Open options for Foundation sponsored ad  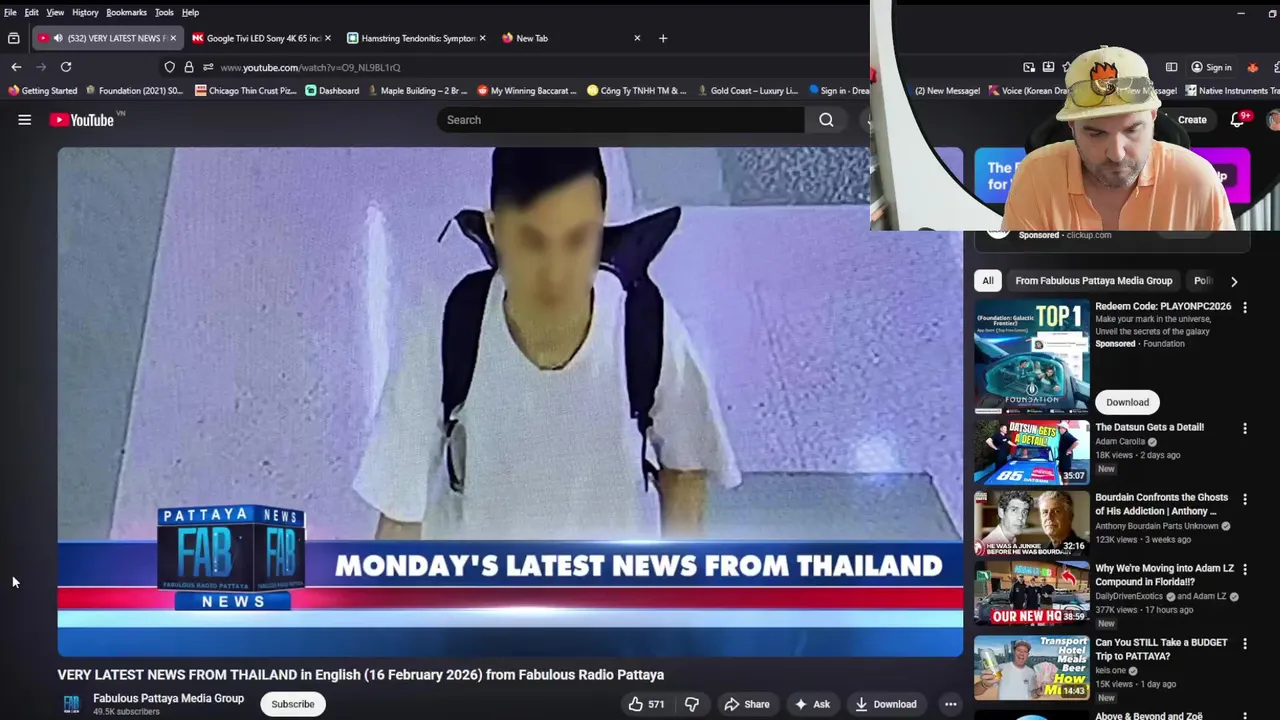coord(1245,308)
